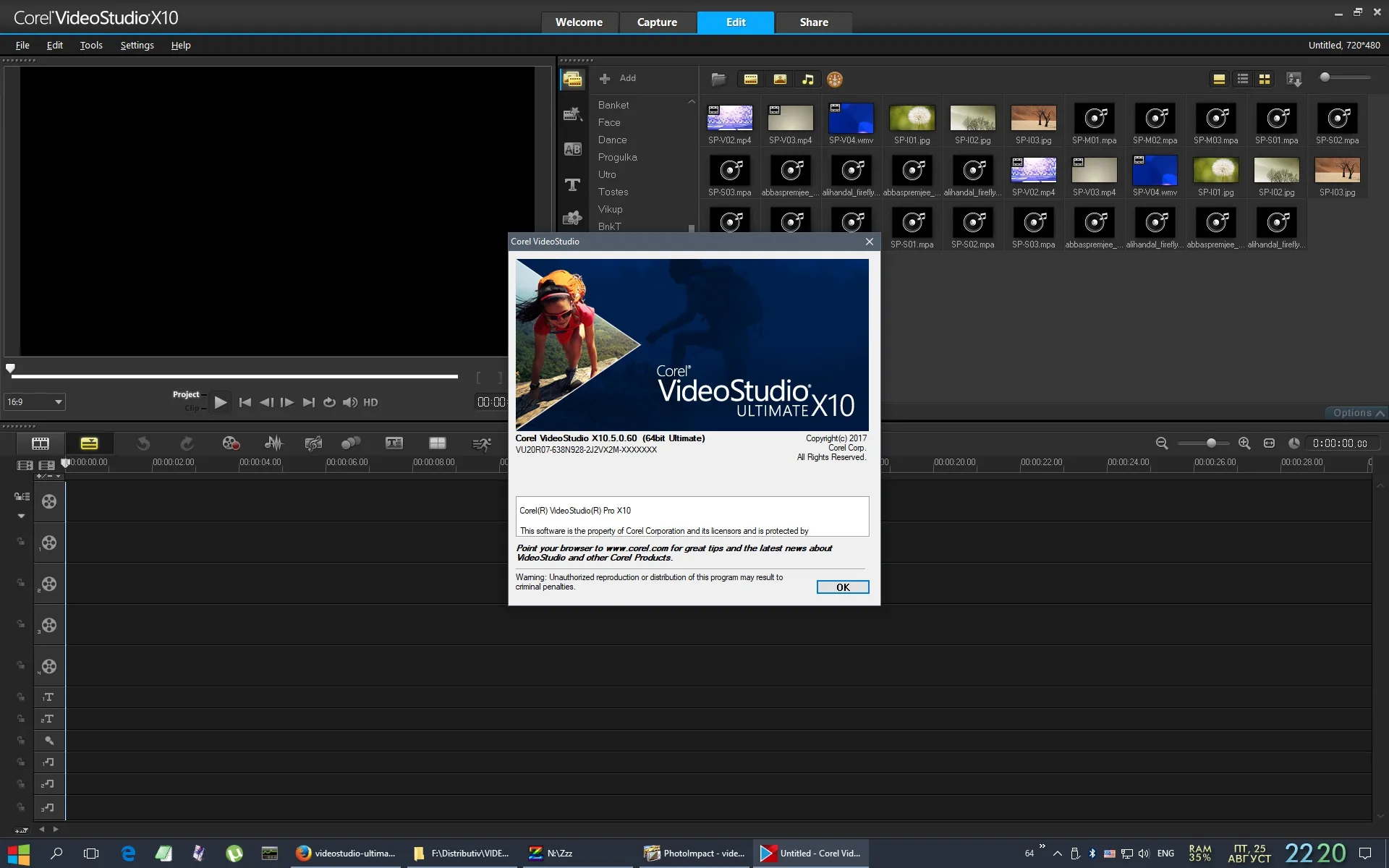The image size is (1389, 868).
Task: Close the Corel VideoStudio about dialog
Action: 870,242
